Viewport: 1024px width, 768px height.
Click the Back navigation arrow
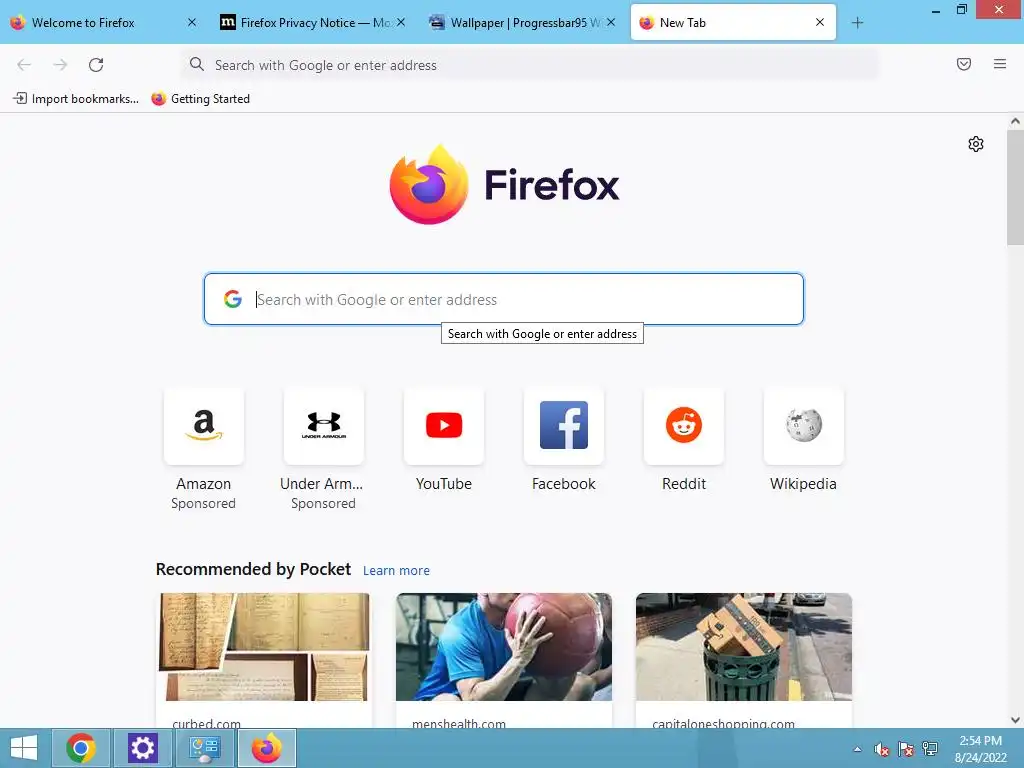[x=24, y=65]
